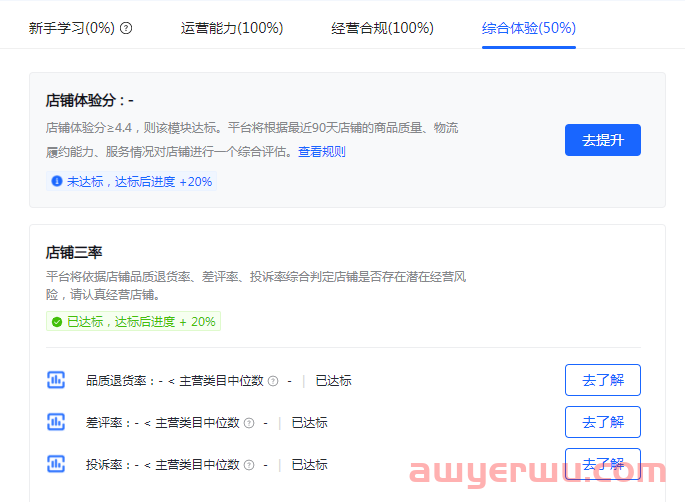The image size is (685, 502).
Task: Click the 投诉率 label text
Action: (x=104, y=465)
